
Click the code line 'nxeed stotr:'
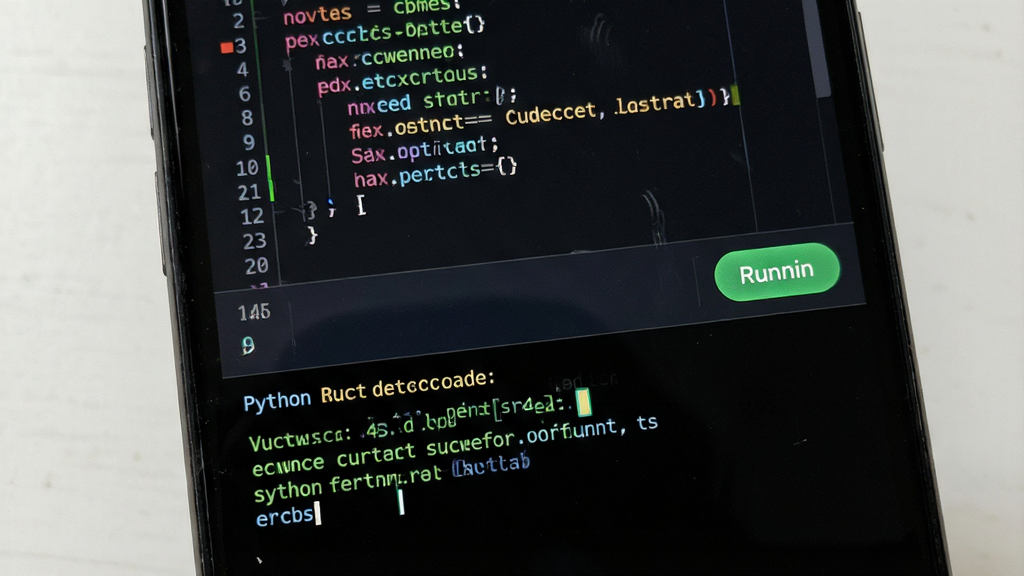click(432, 101)
